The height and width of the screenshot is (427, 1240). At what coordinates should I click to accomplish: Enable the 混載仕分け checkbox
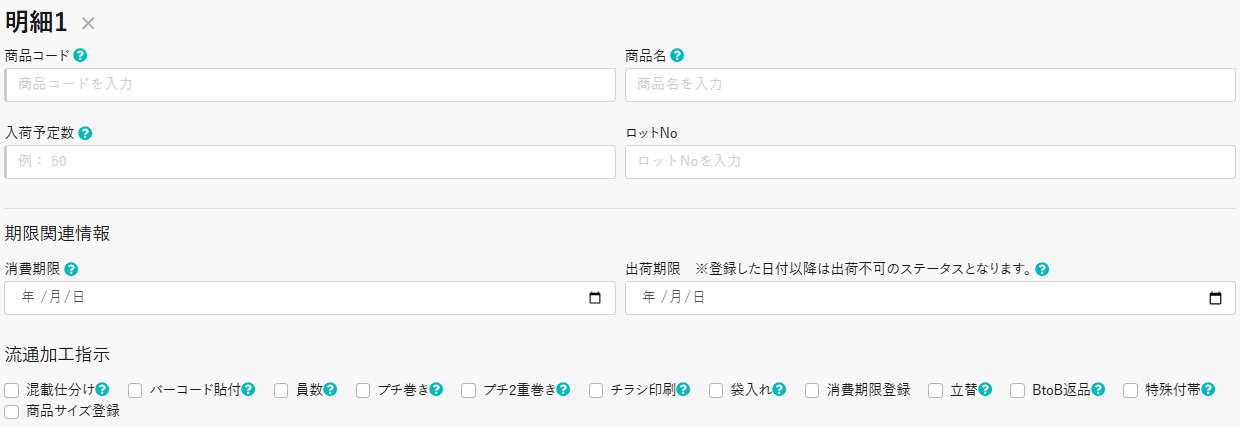pyautogui.click(x=12, y=390)
